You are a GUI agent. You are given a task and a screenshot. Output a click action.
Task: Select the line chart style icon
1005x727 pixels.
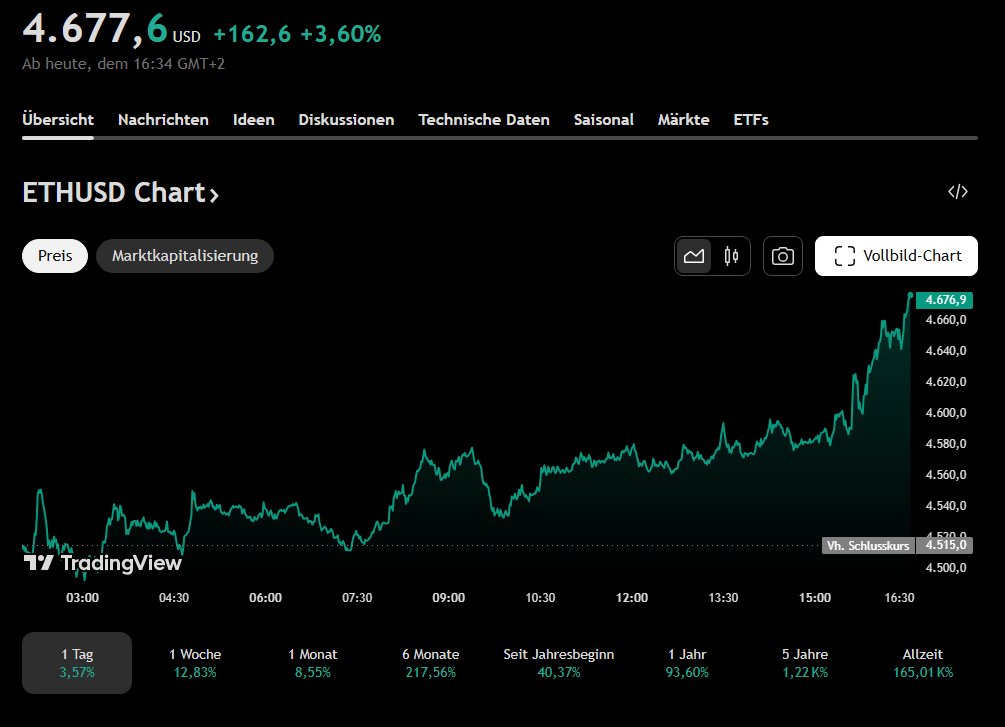(x=695, y=255)
